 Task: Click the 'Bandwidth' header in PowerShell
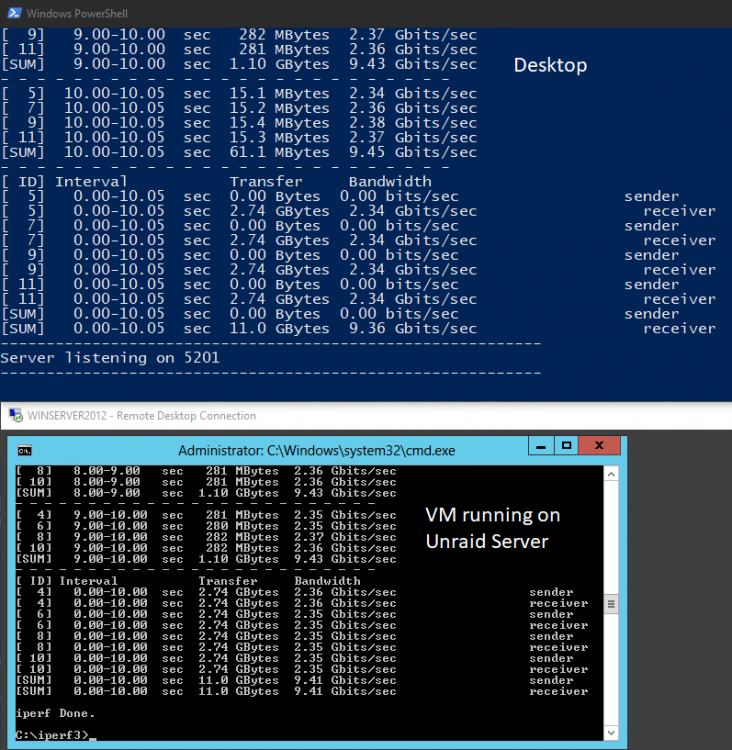click(x=390, y=182)
